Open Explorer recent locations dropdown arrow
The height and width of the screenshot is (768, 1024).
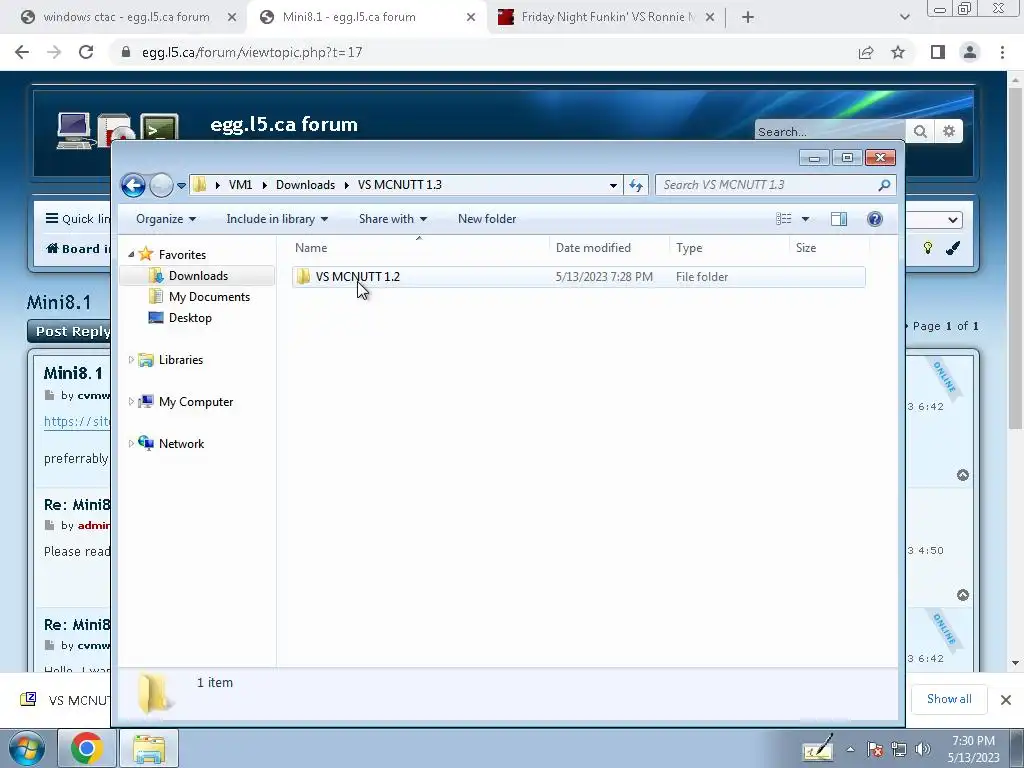click(182, 185)
